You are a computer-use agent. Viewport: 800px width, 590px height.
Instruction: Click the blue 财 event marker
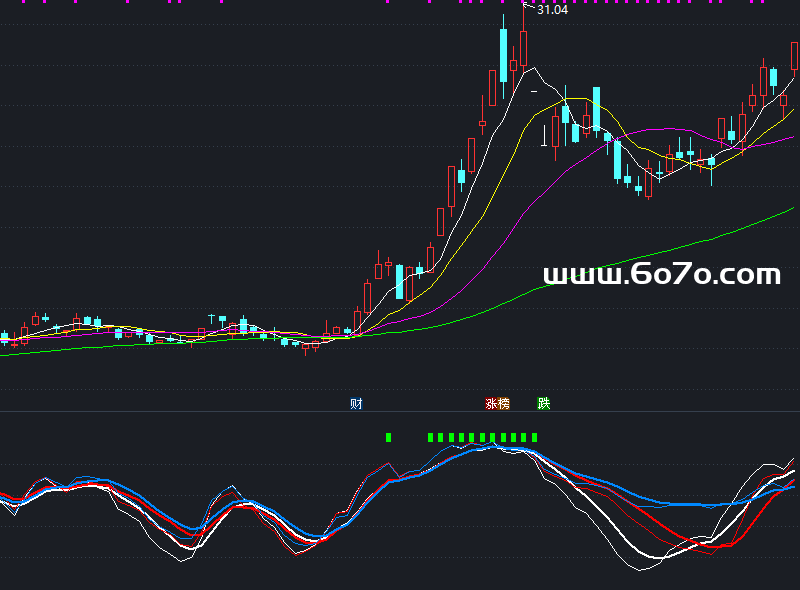356,404
